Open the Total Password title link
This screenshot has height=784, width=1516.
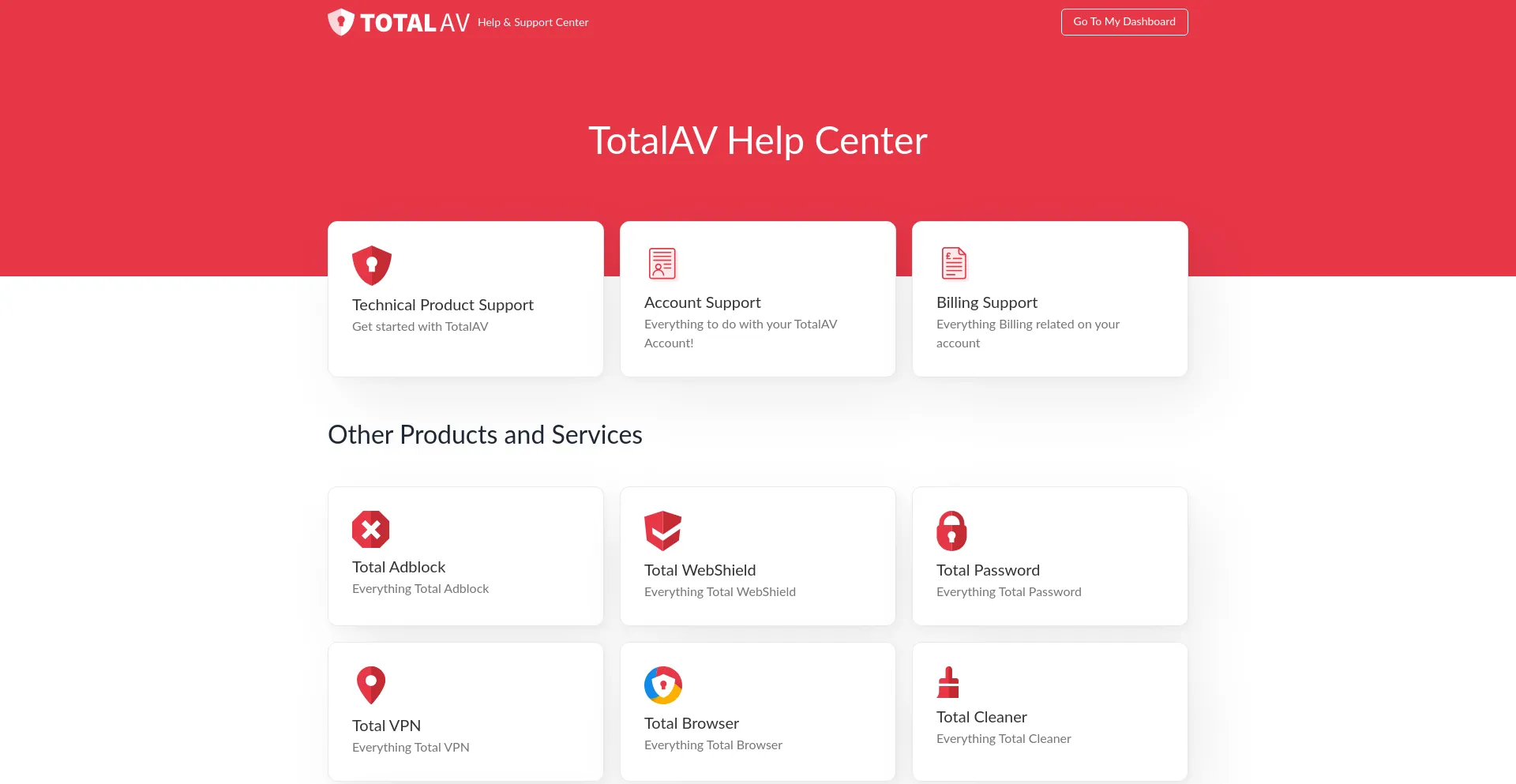(988, 570)
